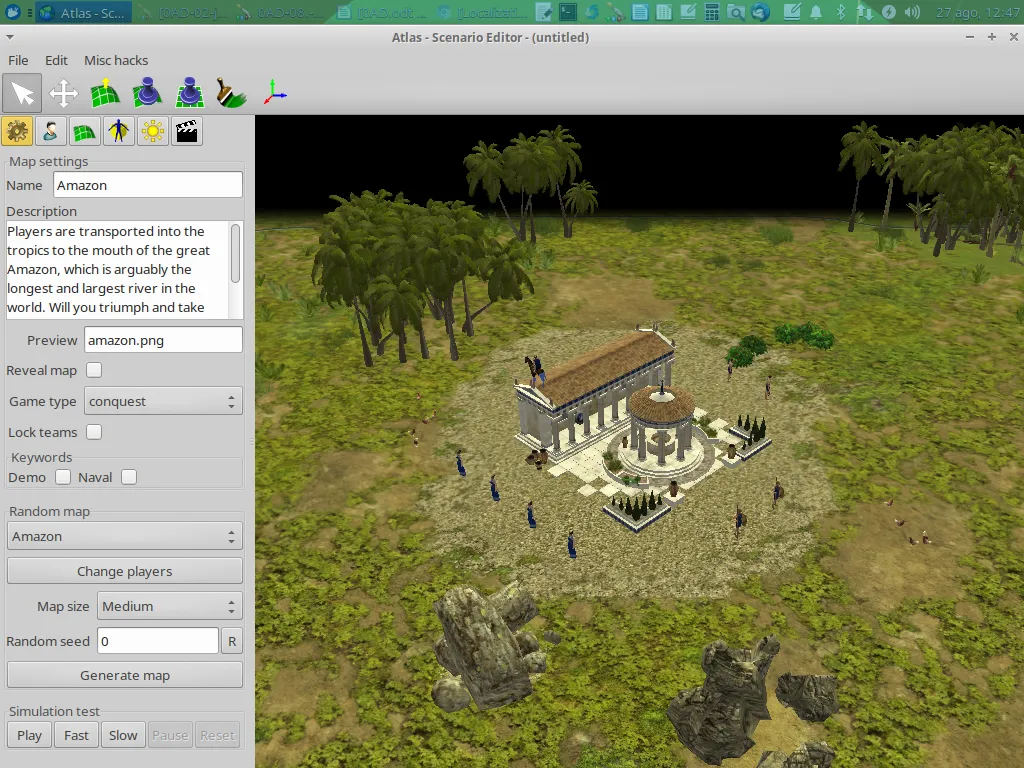The image size is (1024, 768).
Task: Click the "Simulation test" group label
Action: tap(54, 711)
